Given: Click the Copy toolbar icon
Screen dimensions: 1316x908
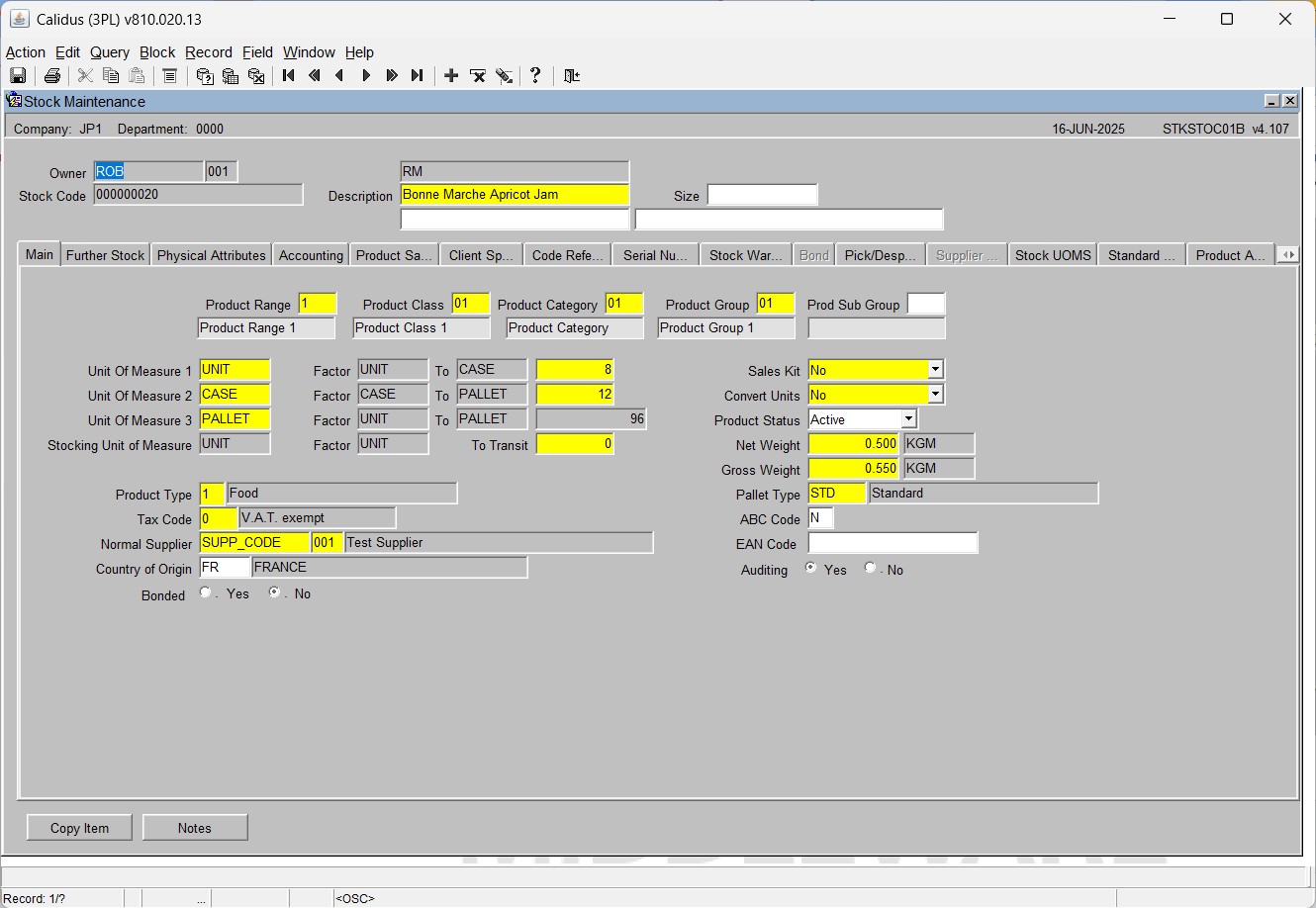Looking at the screenshot, I should click(111, 75).
